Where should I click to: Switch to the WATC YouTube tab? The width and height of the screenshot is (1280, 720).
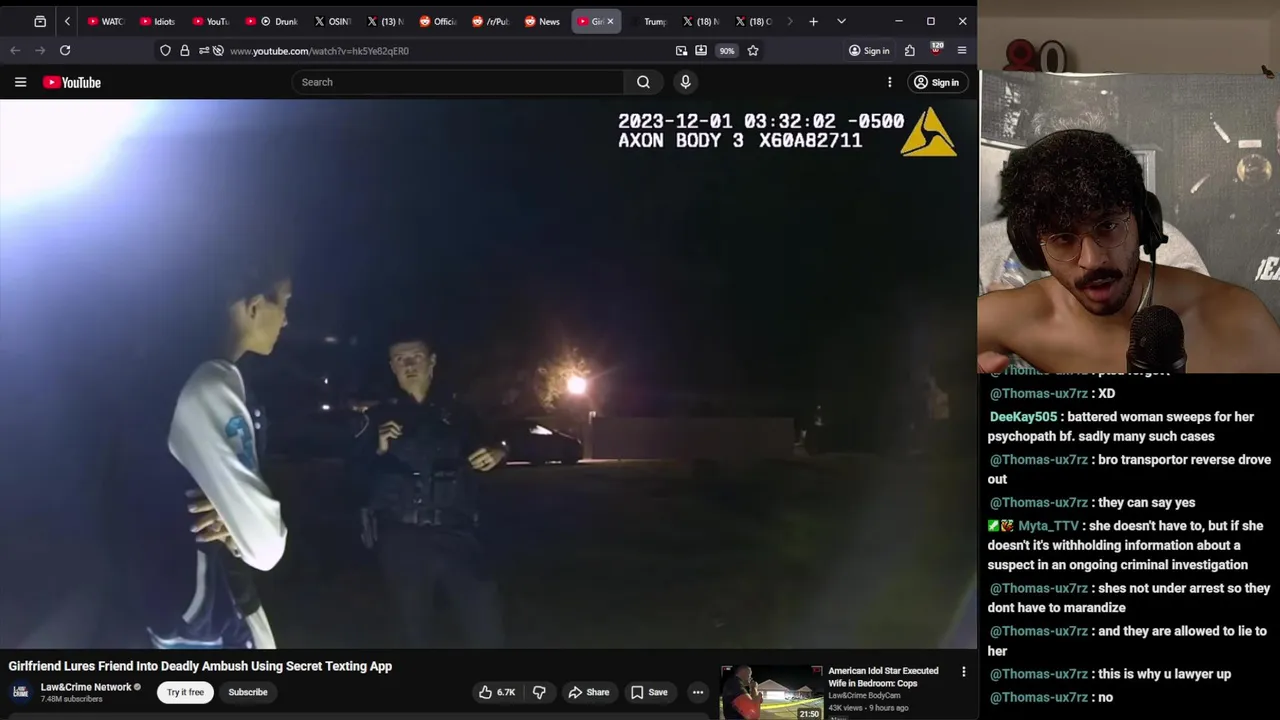click(105, 21)
